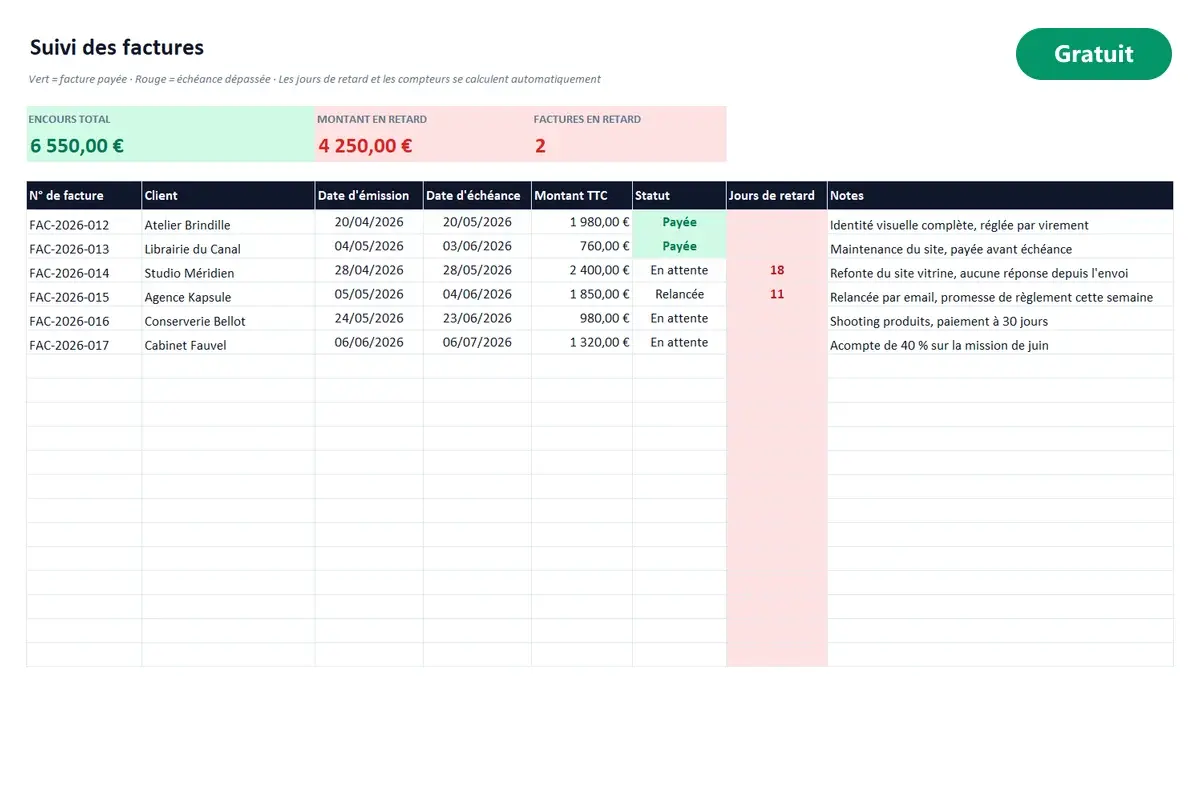Select the Montant TTC column header

581,196
